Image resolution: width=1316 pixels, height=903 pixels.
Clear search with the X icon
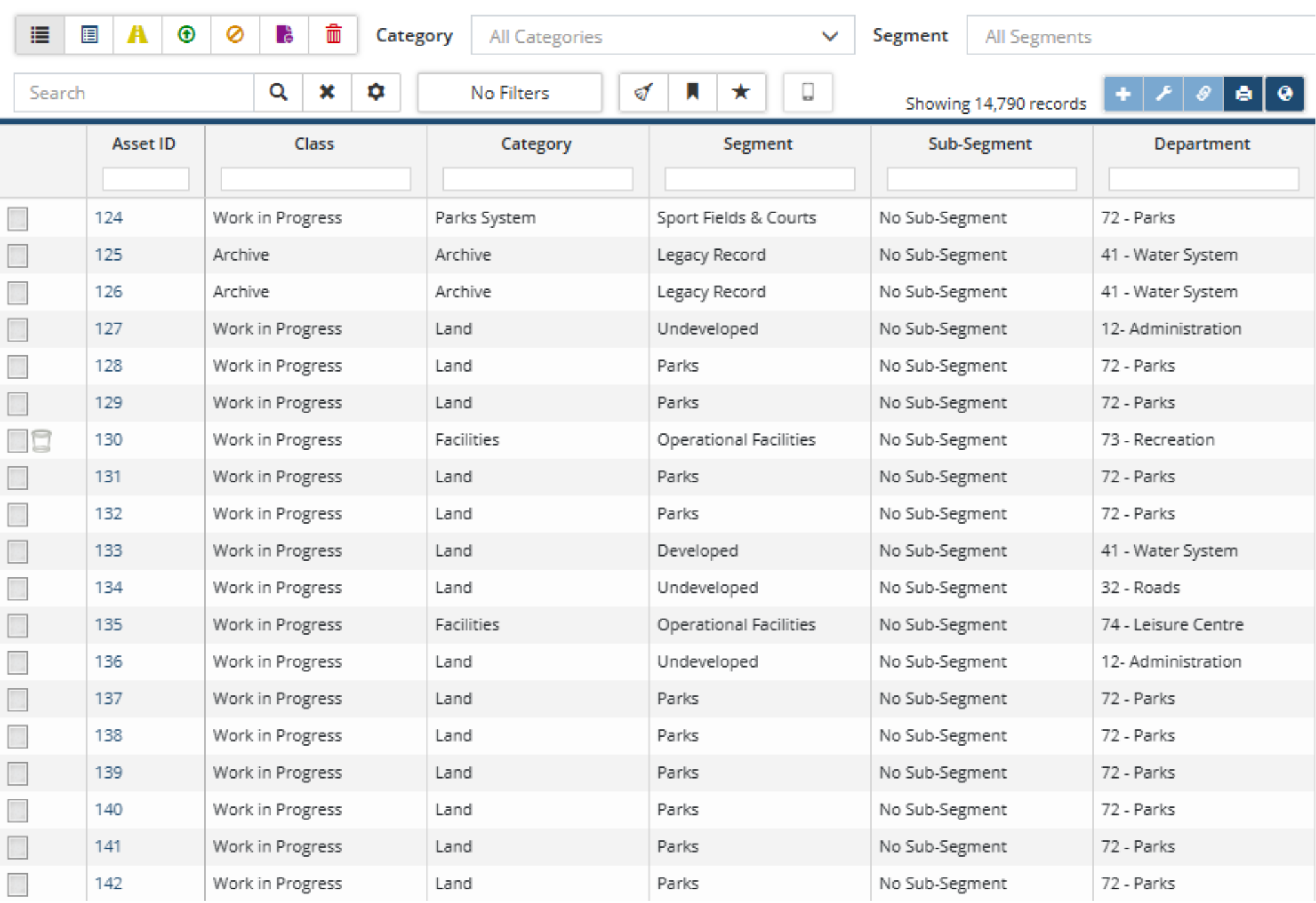[x=327, y=92]
